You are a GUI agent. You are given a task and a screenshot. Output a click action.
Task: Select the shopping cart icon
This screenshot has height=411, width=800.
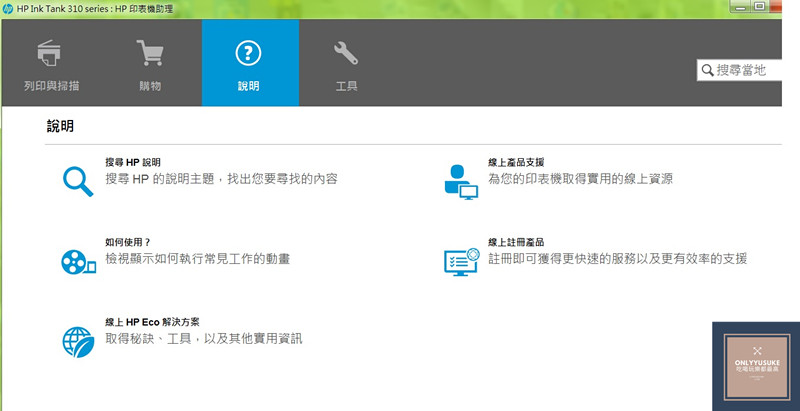tap(150, 53)
